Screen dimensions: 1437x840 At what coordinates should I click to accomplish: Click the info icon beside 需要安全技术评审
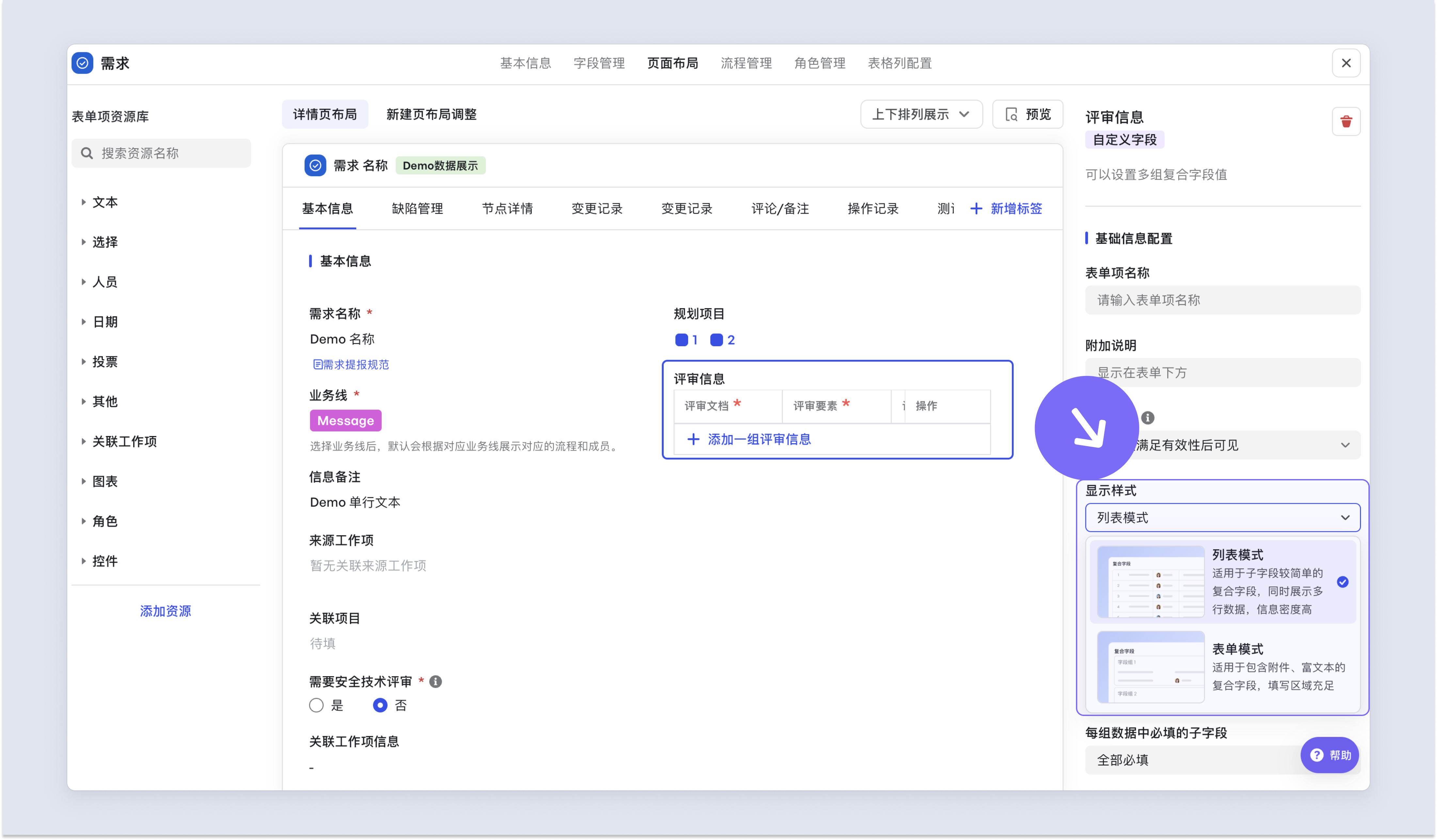436,682
